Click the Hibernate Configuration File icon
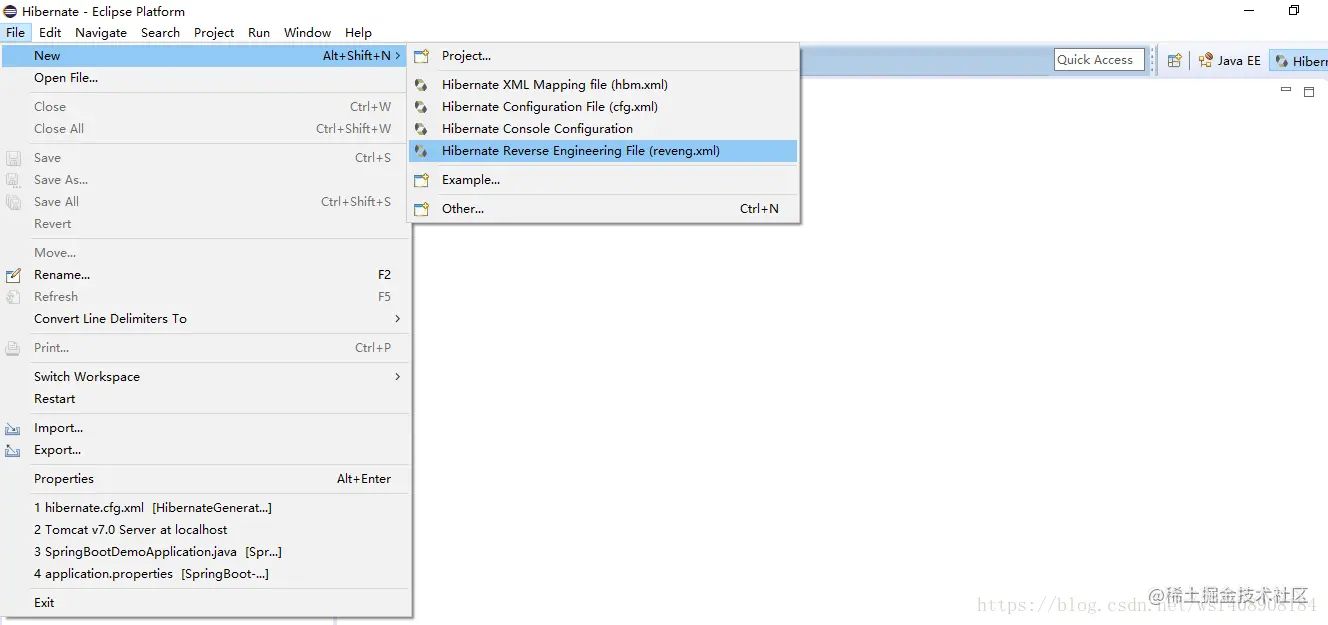Image resolution: width=1328 pixels, height=625 pixels. pyautogui.click(x=422, y=107)
